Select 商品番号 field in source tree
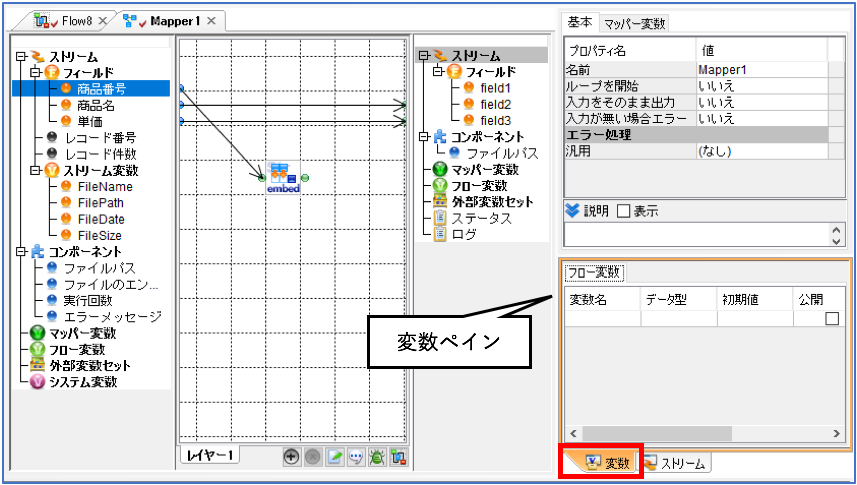 [102, 89]
